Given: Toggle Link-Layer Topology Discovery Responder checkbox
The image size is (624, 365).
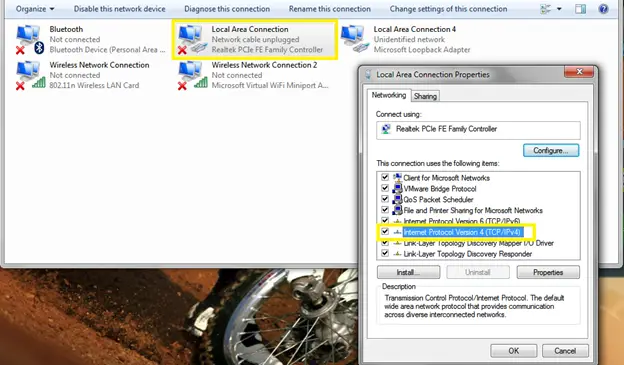Looking at the screenshot, I should (x=385, y=253).
